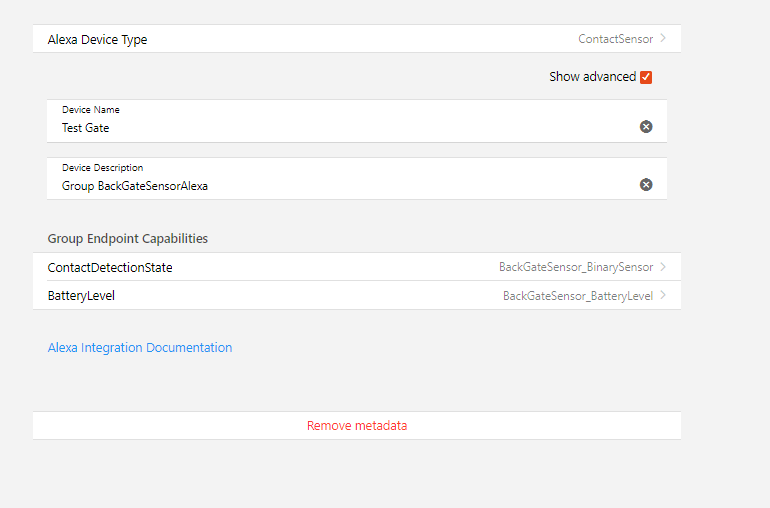Screen dimensions: 770x508
Task: Focus the Test Gate name input
Action: (300, 128)
